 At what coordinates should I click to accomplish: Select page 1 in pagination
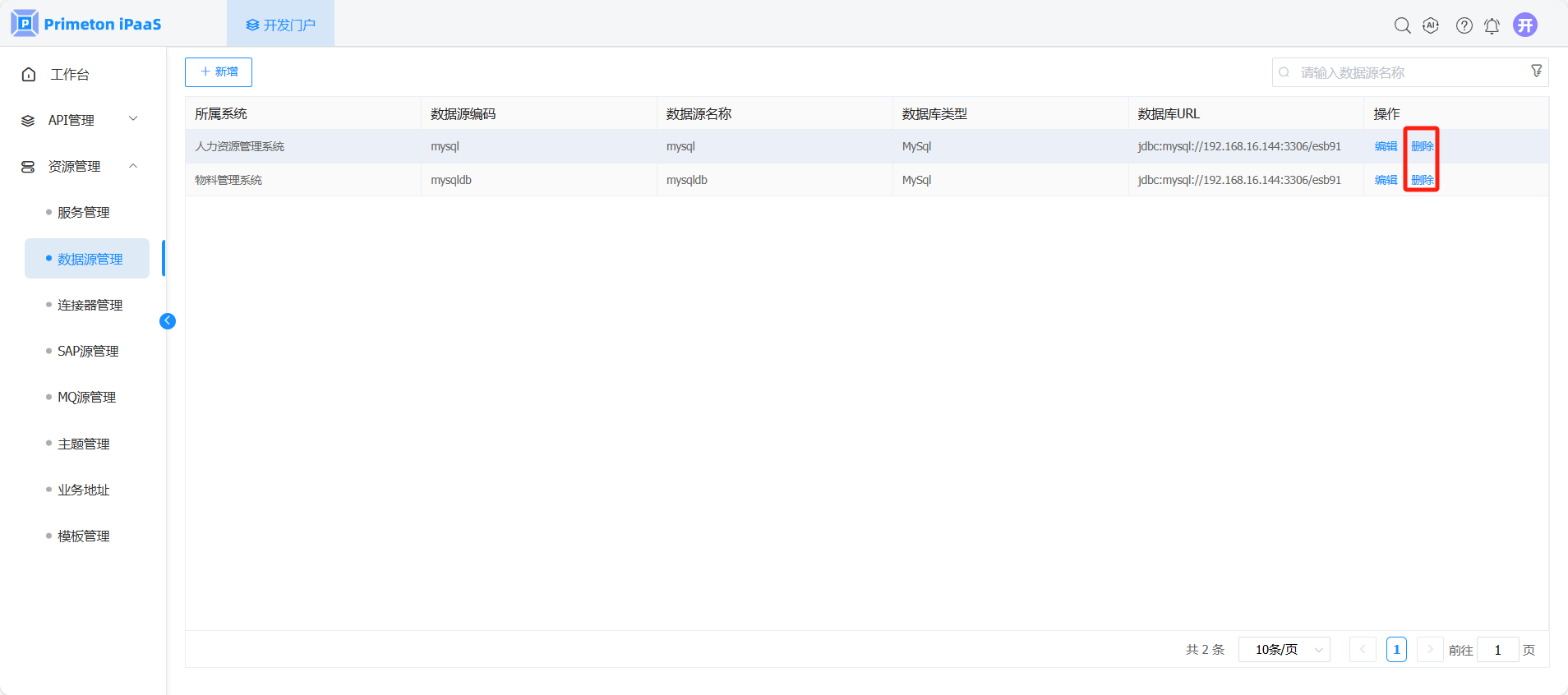tap(1396, 650)
